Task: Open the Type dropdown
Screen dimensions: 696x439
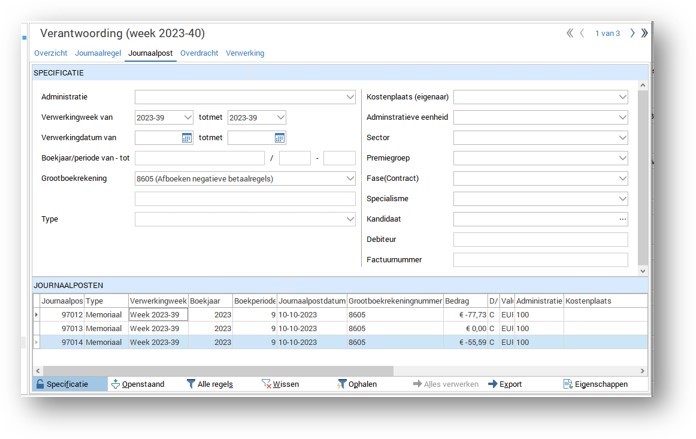Action: point(350,219)
